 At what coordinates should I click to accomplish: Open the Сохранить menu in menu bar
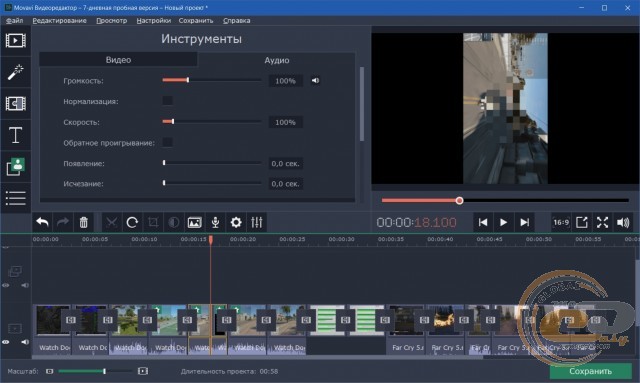[x=196, y=20]
